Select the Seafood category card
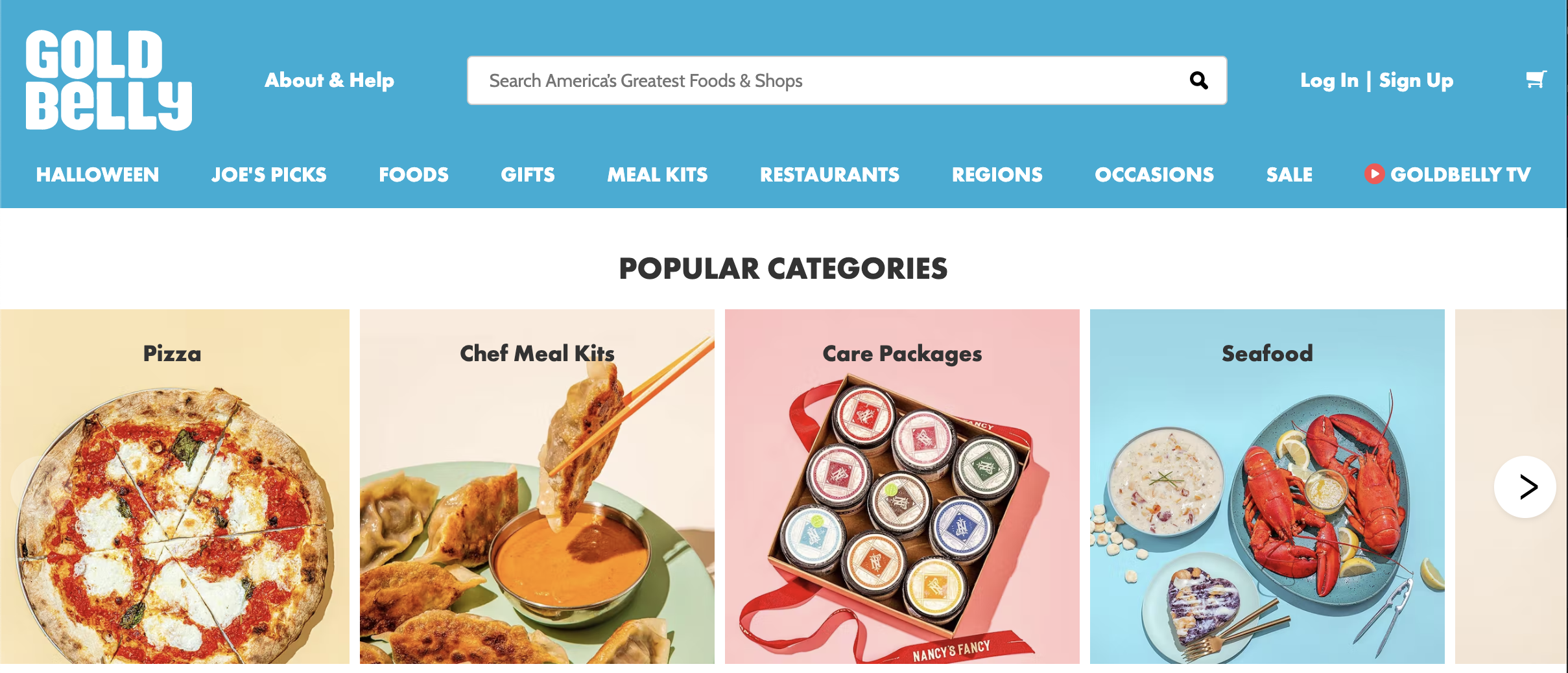The height and width of the screenshot is (673, 1568). coord(1267,486)
